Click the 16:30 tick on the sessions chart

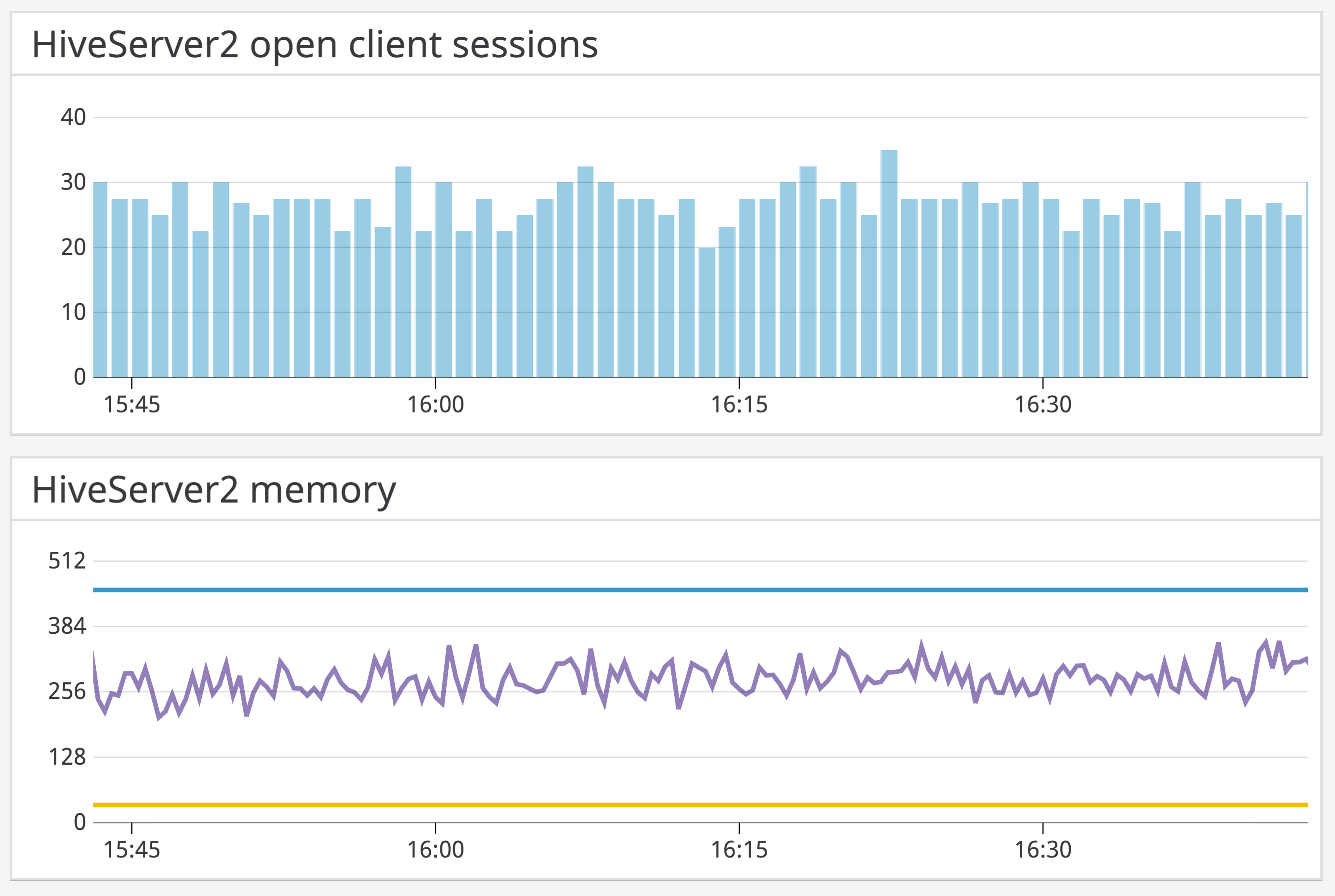pos(1043,404)
